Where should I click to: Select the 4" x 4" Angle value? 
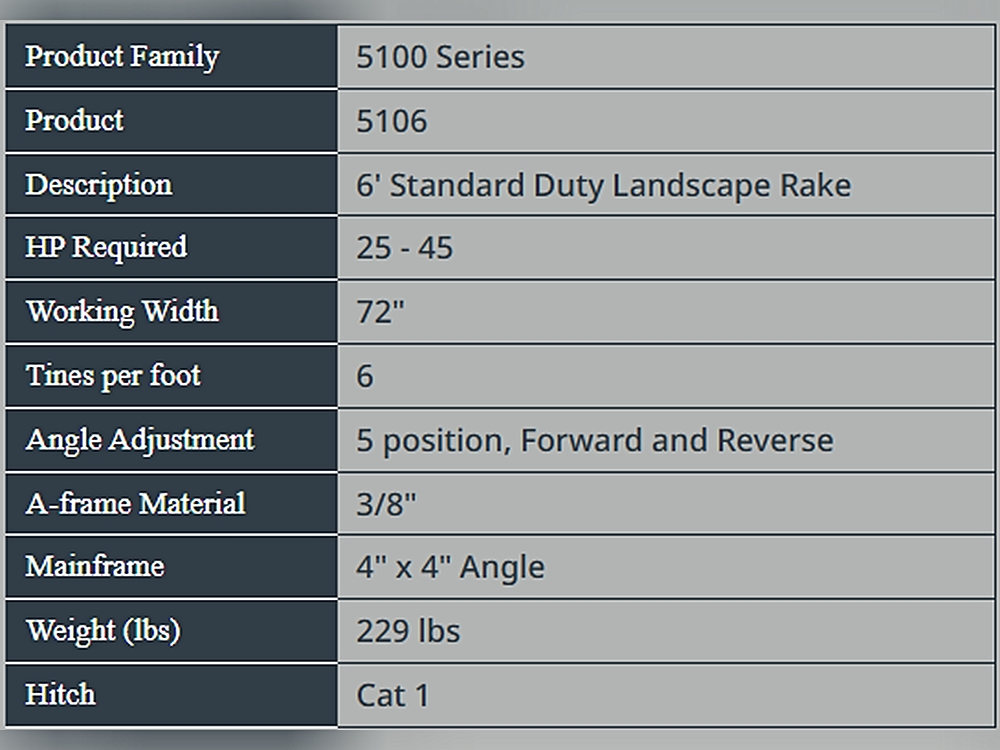click(450, 567)
